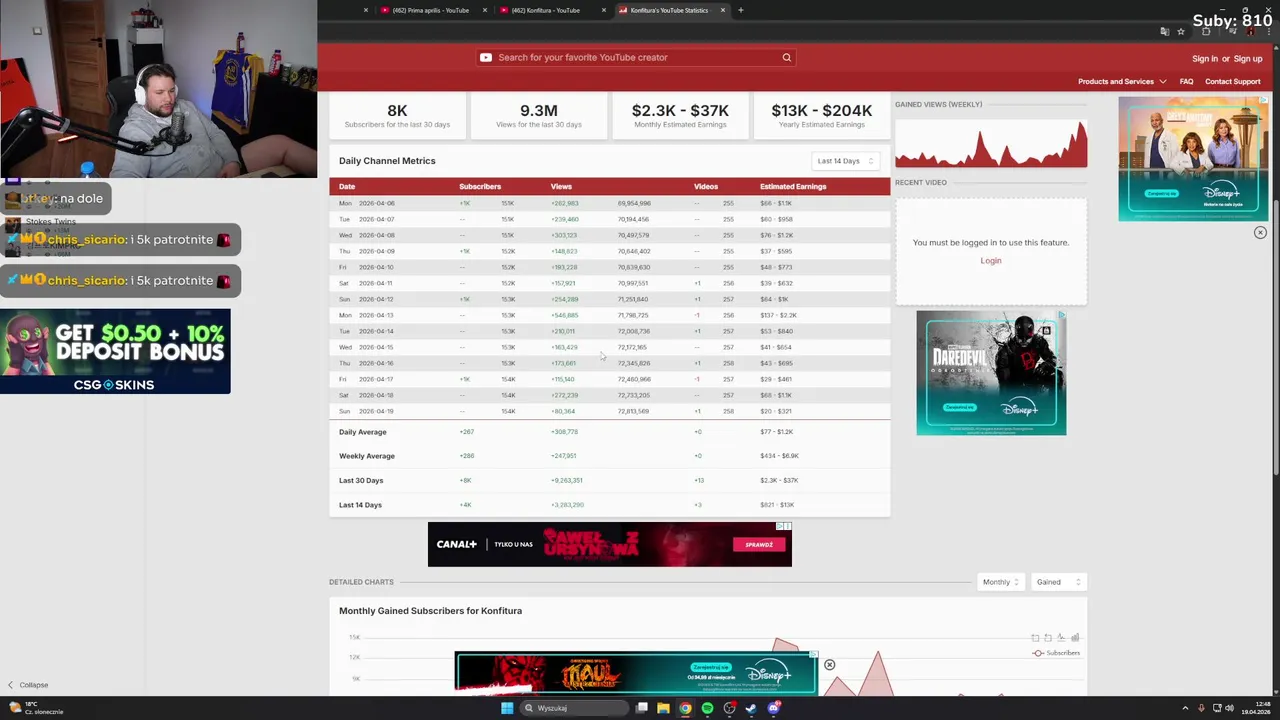Click the Subscribers column header
This screenshot has width=1280, height=720.
pyautogui.click(x=480, y=186)
